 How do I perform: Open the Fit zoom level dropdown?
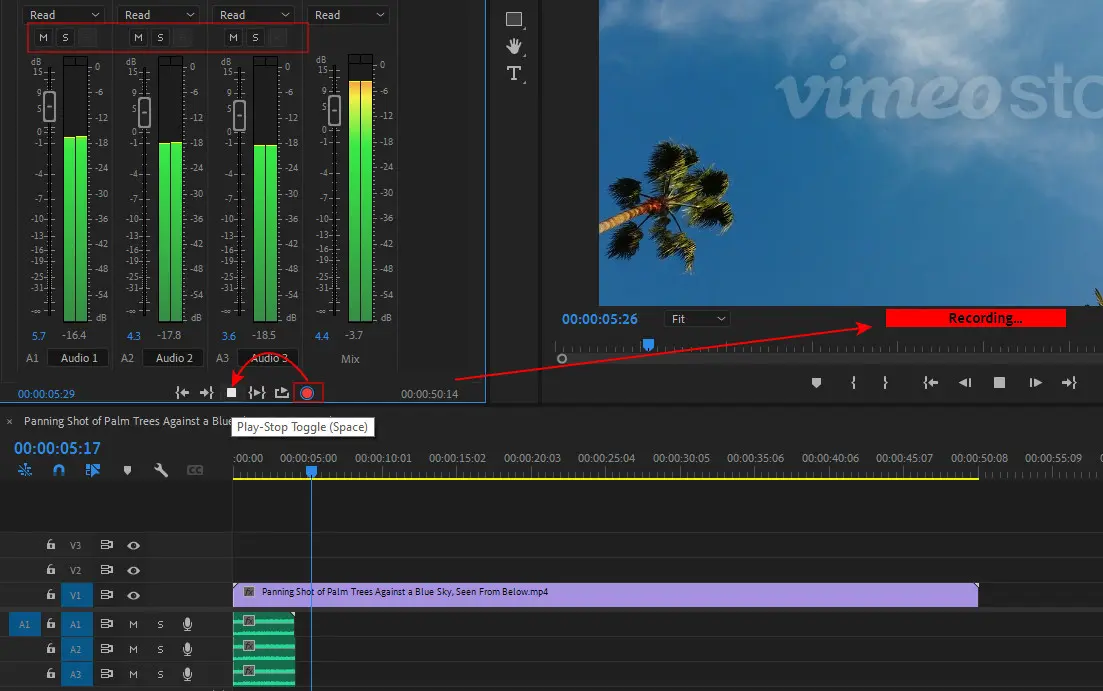(x=697, y=319)
